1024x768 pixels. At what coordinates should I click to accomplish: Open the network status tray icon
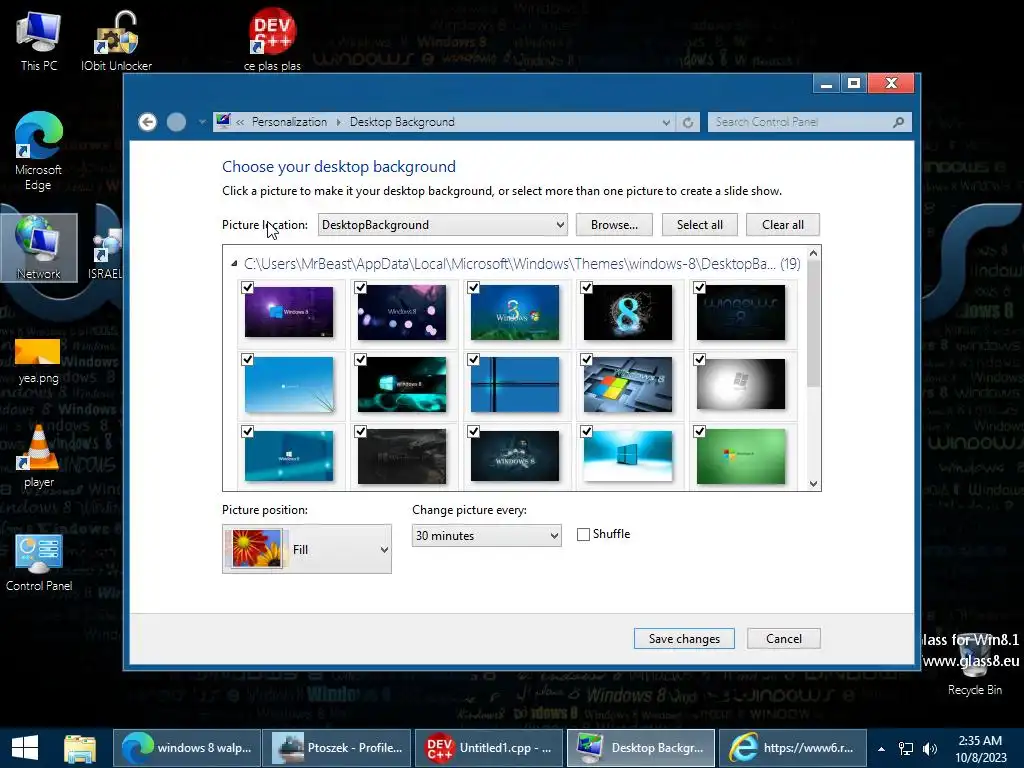tap(906, 749)
